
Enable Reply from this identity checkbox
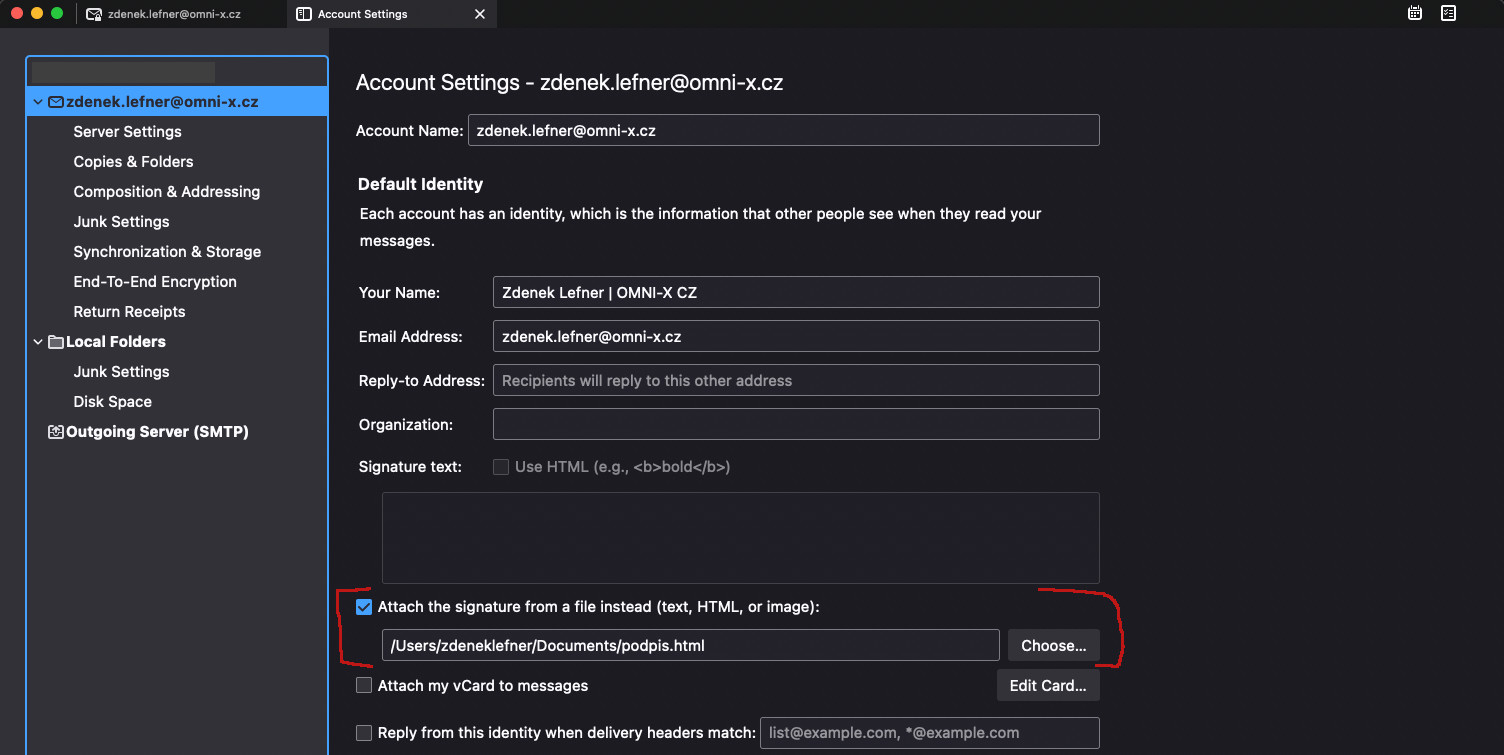(x=364, y=733)
